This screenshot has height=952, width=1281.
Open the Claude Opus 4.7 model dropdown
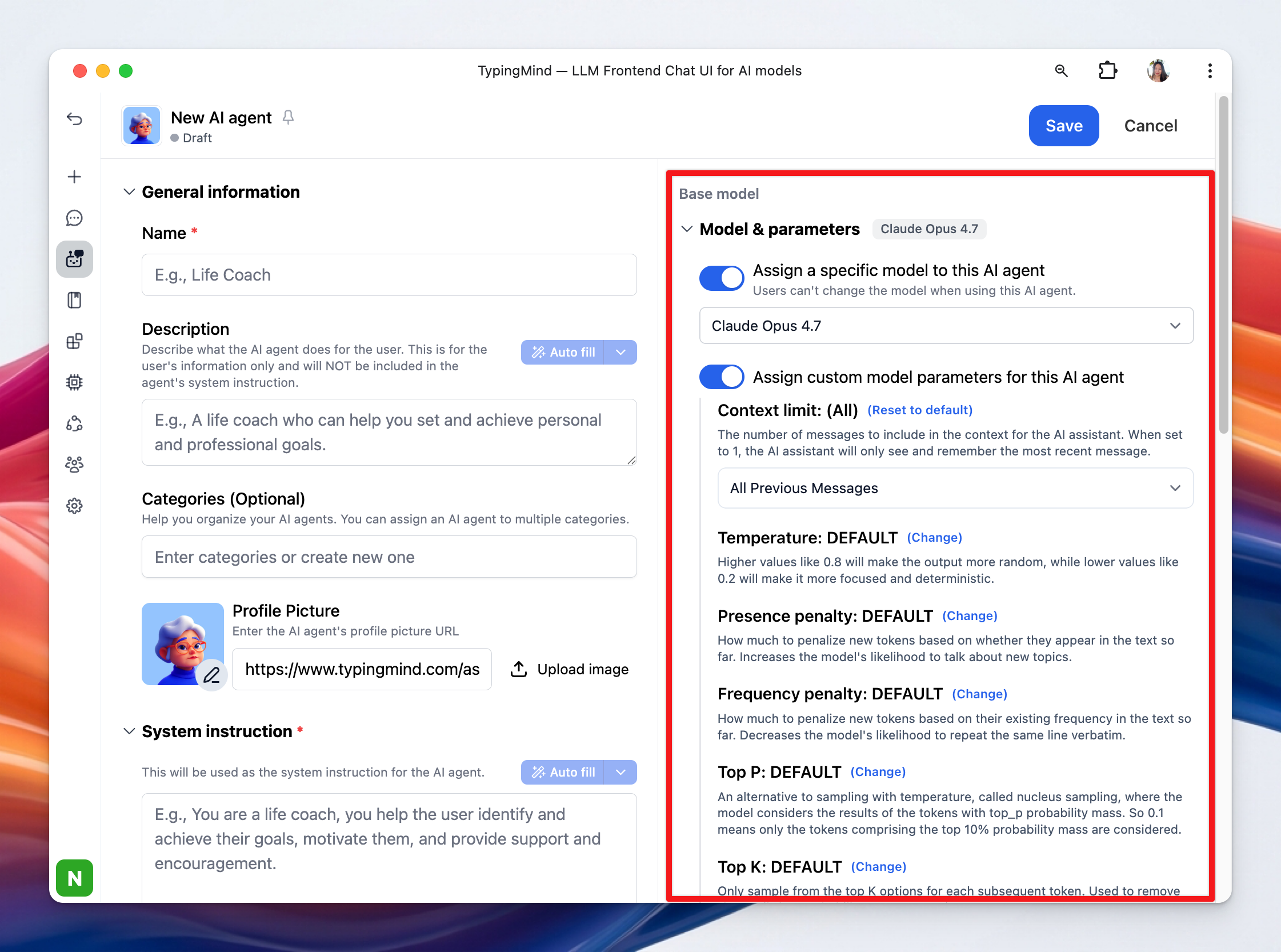[x=946, y=326]
